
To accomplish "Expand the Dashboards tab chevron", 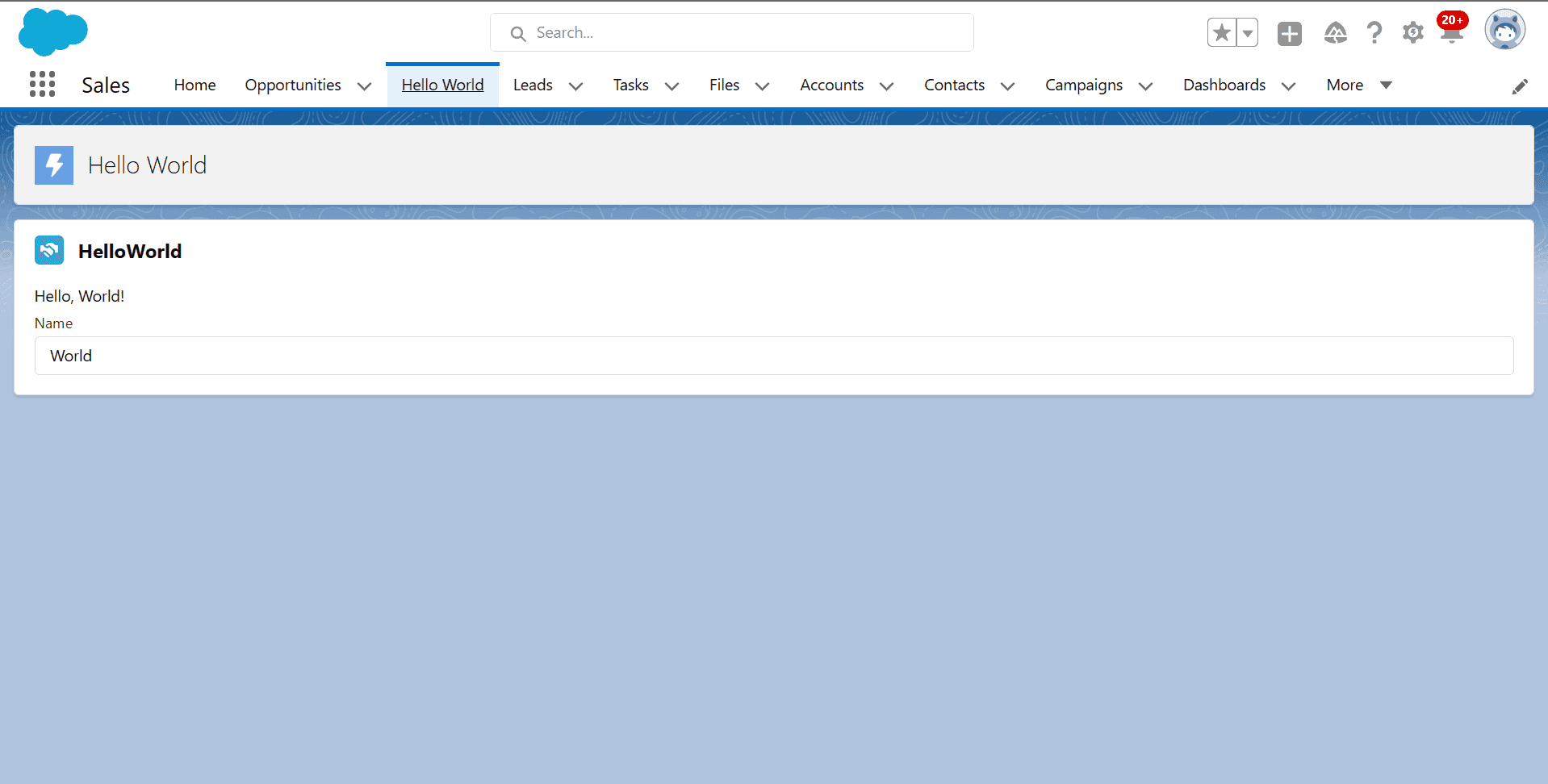I will click(1288, 86).
